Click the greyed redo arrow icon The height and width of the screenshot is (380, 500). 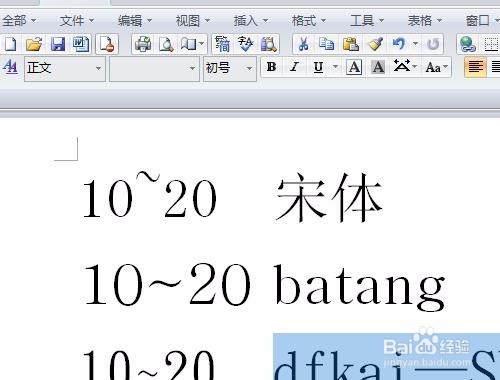pyautogui.click(x=433, y=44)
